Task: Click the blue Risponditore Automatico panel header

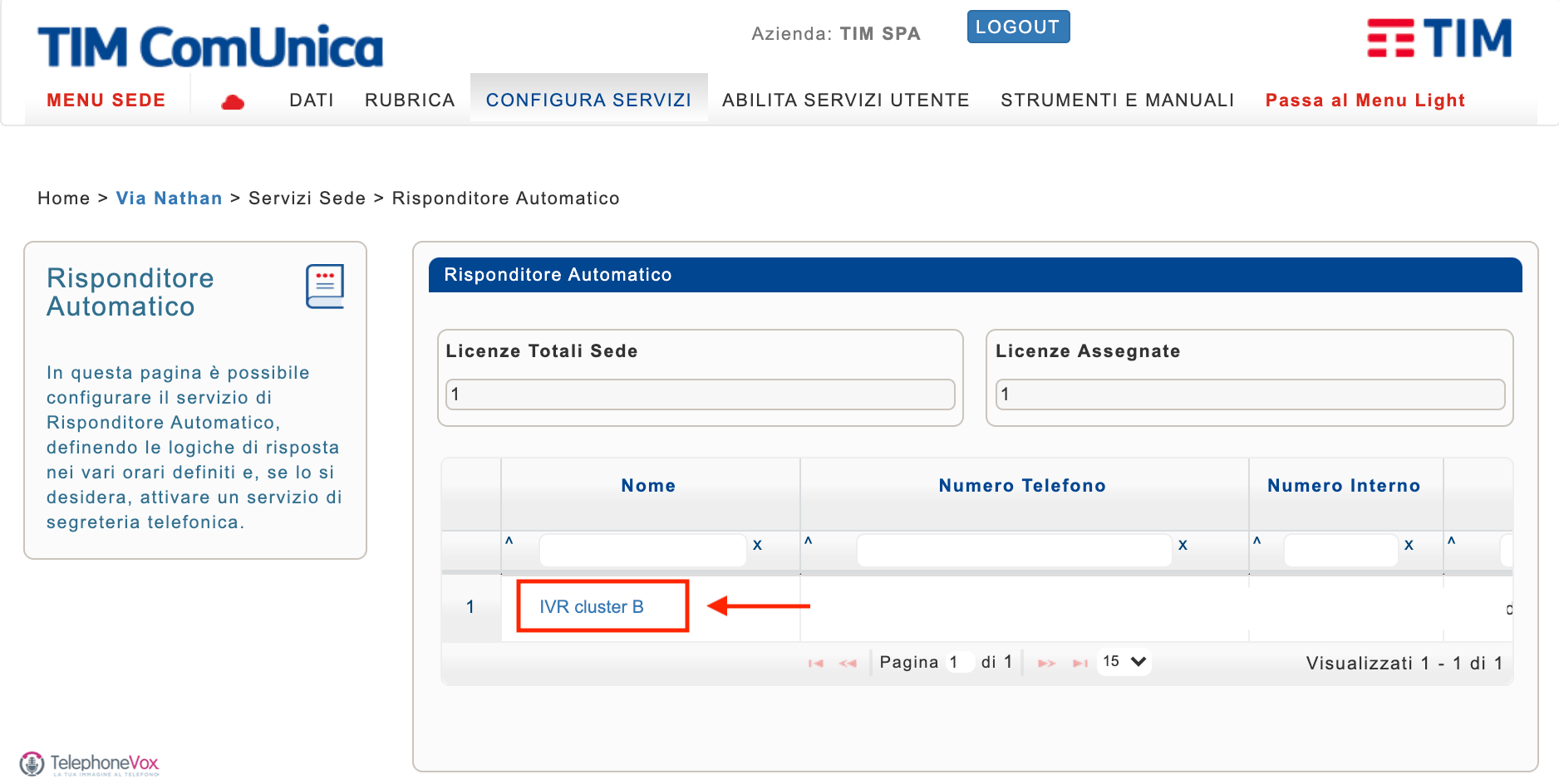Action: click(976, 275)
